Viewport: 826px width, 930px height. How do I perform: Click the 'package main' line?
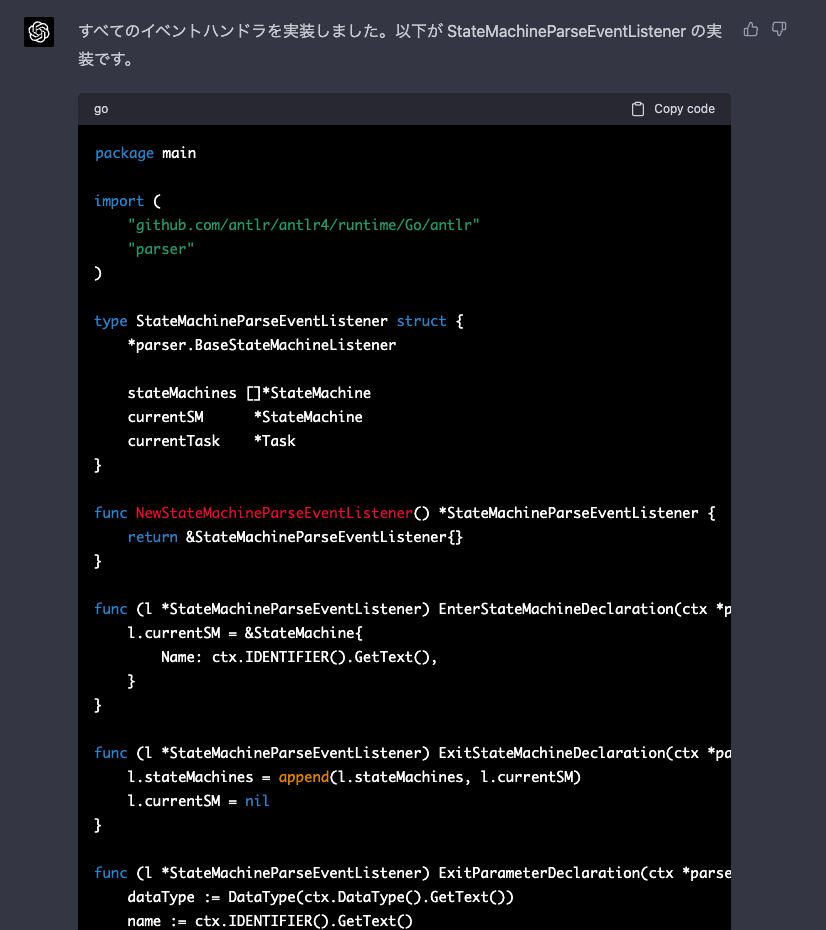point(145,153)
